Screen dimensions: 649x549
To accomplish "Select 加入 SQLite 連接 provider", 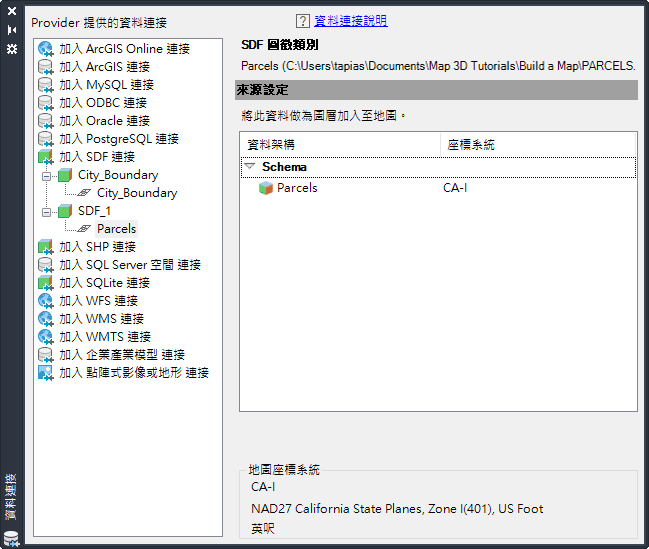I will [x=104, y=283].
